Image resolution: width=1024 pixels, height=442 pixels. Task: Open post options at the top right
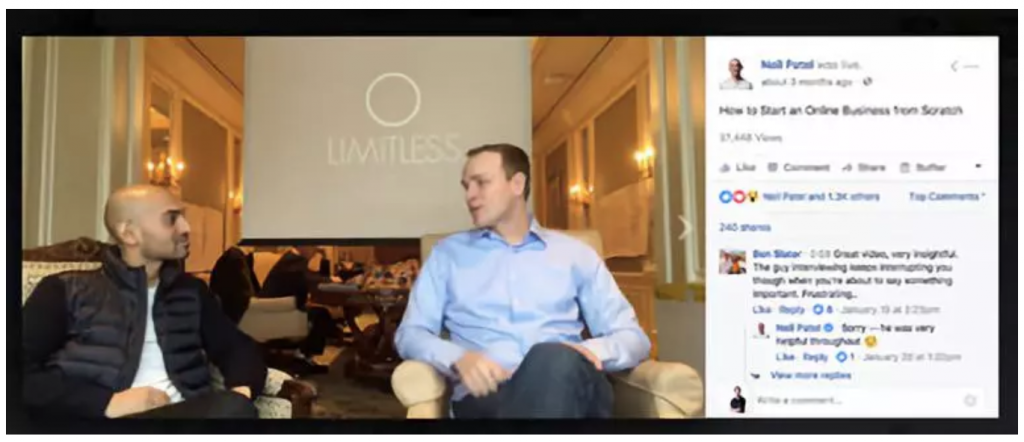[971, 66]
